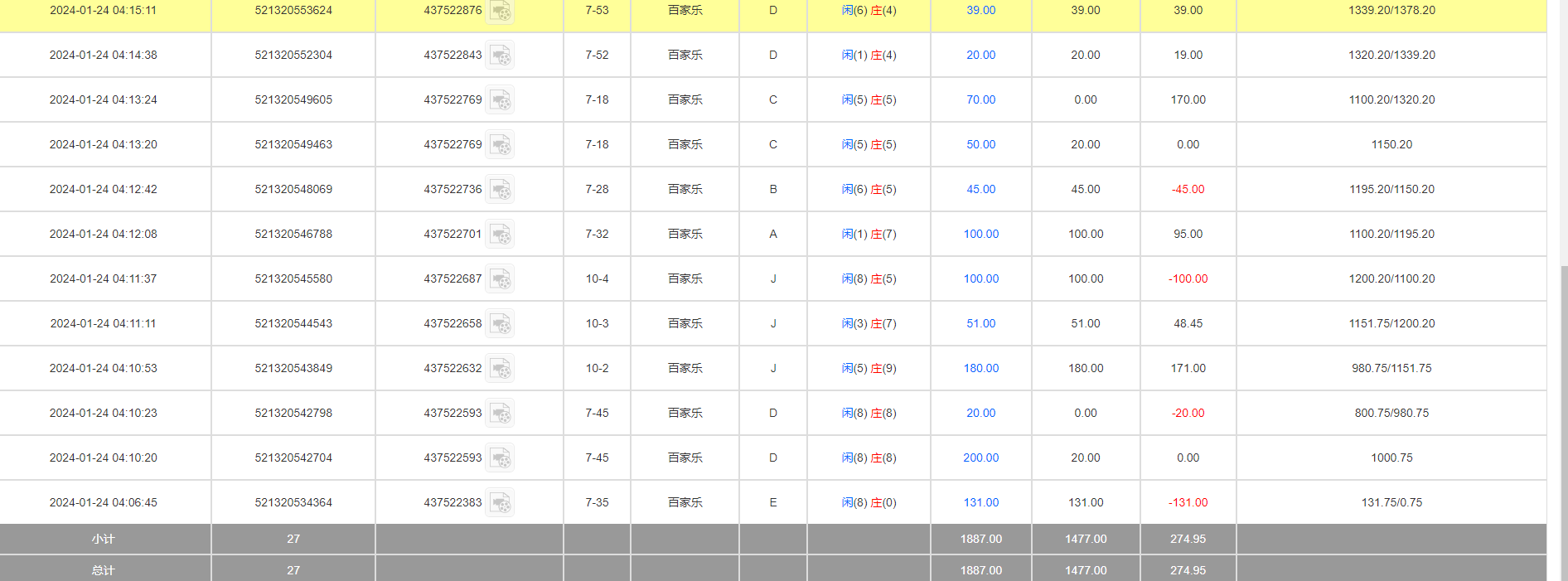Select order number 521320549605
This screenshot has height=581, width=1568.
tap(293, 99)
